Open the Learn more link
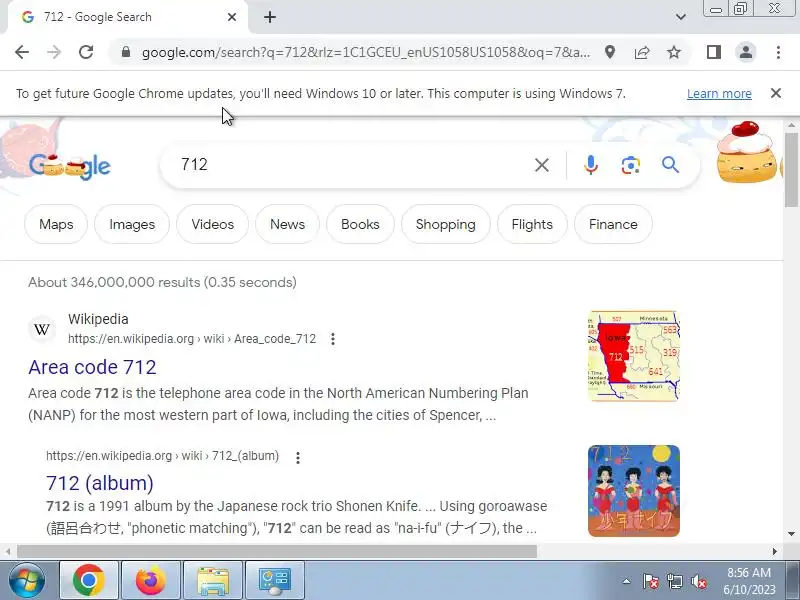800x600 pixels. (x=719, y=94)
